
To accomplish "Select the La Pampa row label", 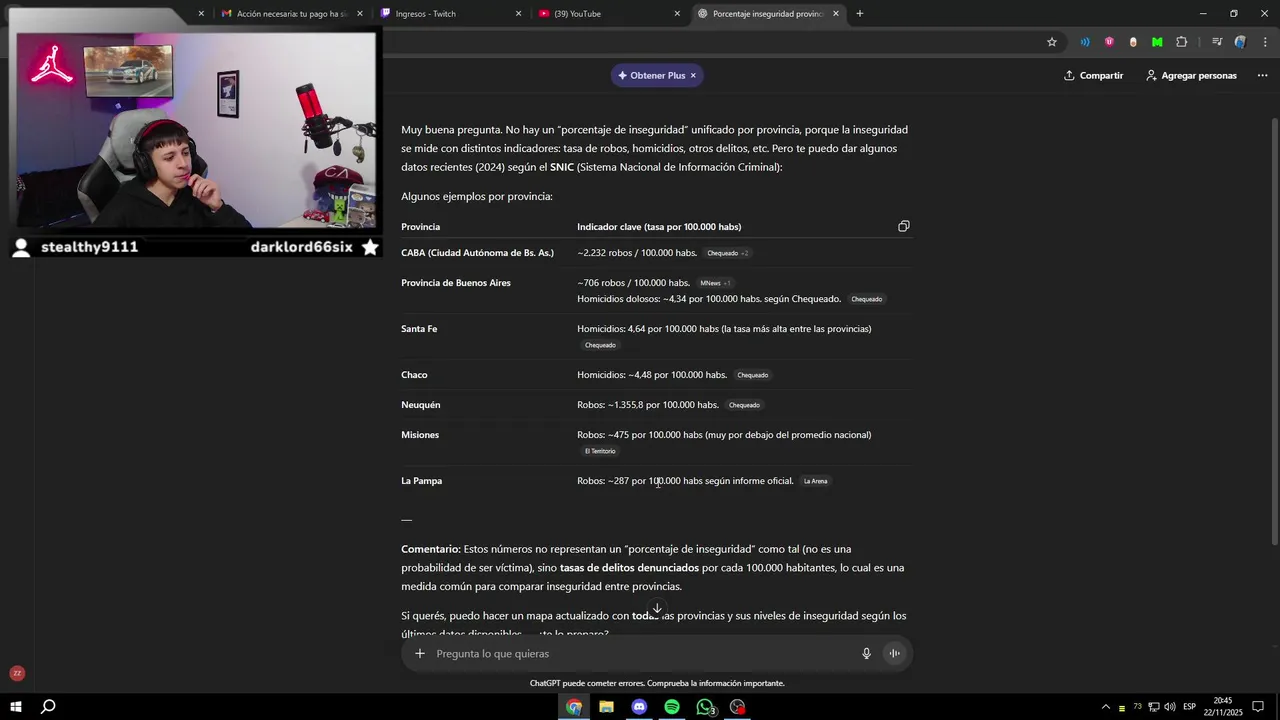I will tap(421, 481).
